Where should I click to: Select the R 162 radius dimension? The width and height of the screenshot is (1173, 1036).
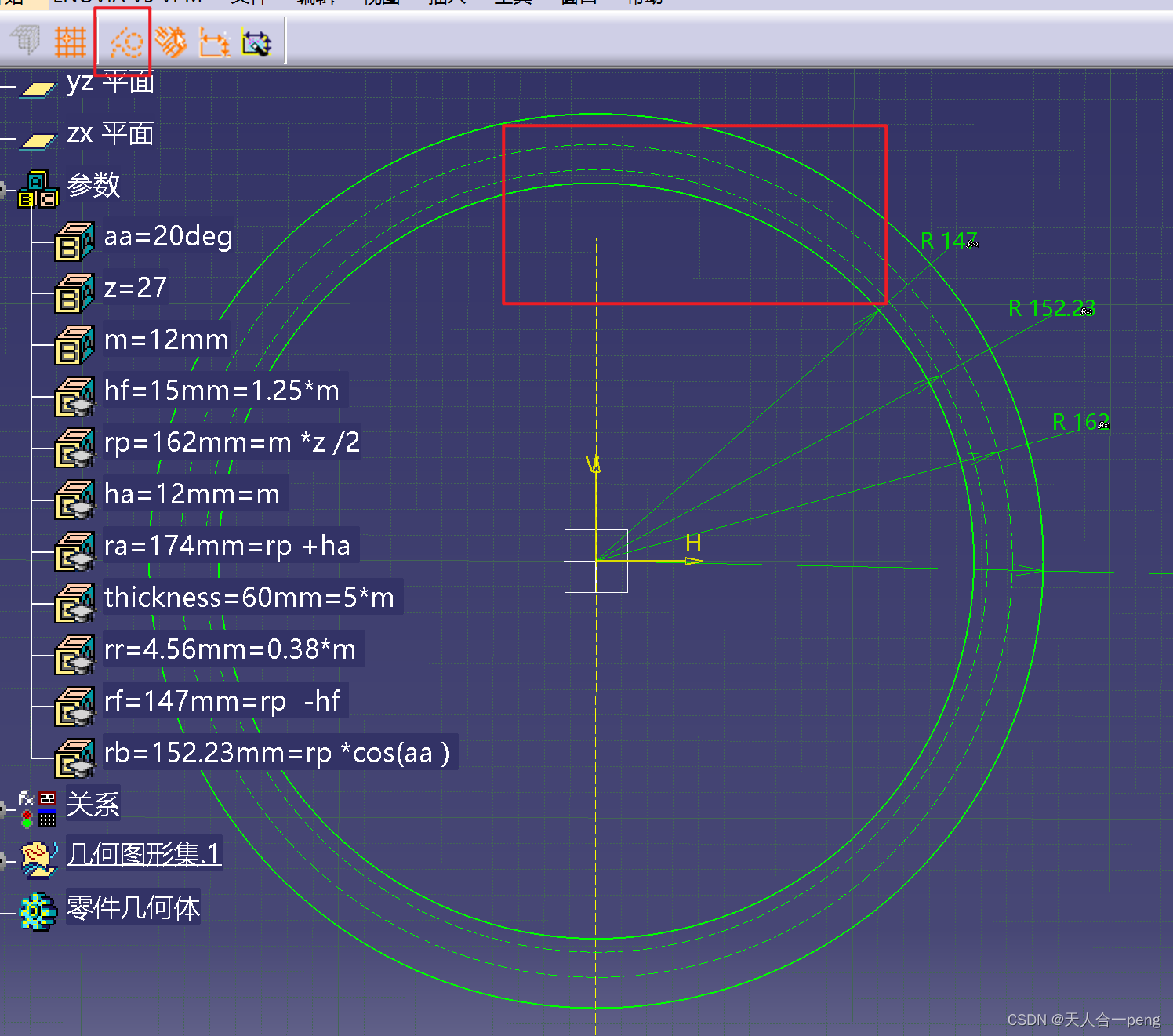(1079, 422)
